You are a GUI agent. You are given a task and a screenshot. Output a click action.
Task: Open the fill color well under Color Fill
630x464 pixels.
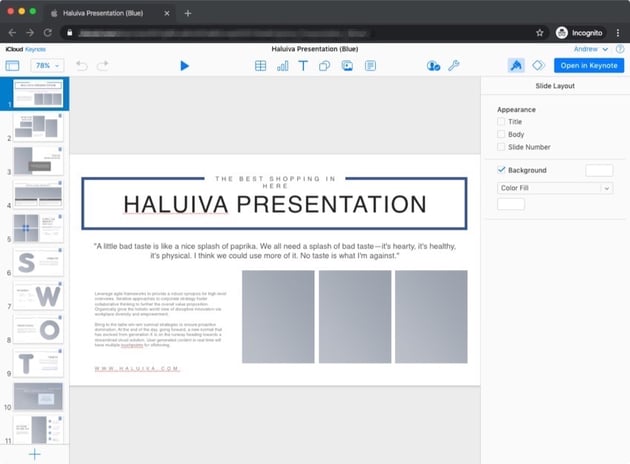(511, 204)
